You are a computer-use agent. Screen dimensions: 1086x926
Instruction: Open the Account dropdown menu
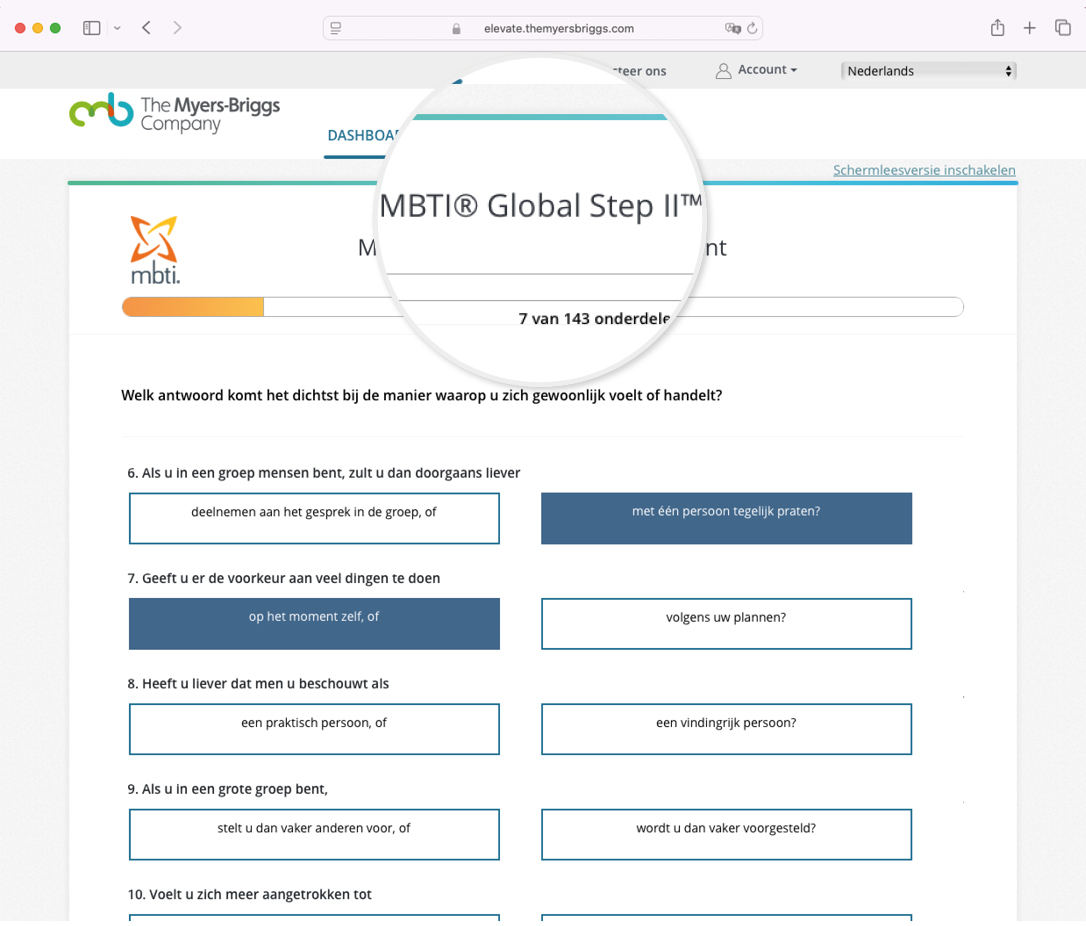click(767, 70)
